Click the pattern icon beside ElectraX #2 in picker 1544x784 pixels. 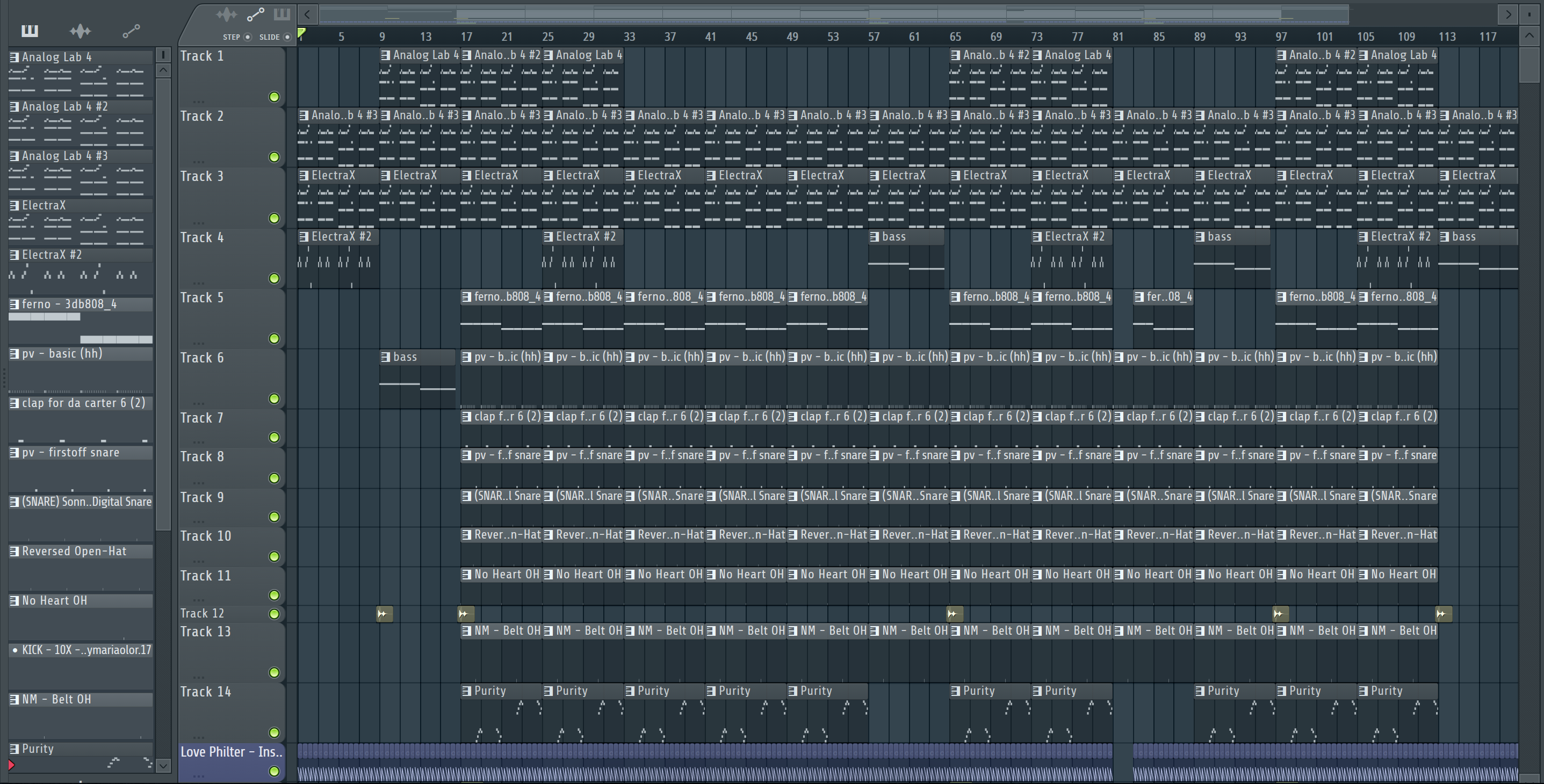15,255
